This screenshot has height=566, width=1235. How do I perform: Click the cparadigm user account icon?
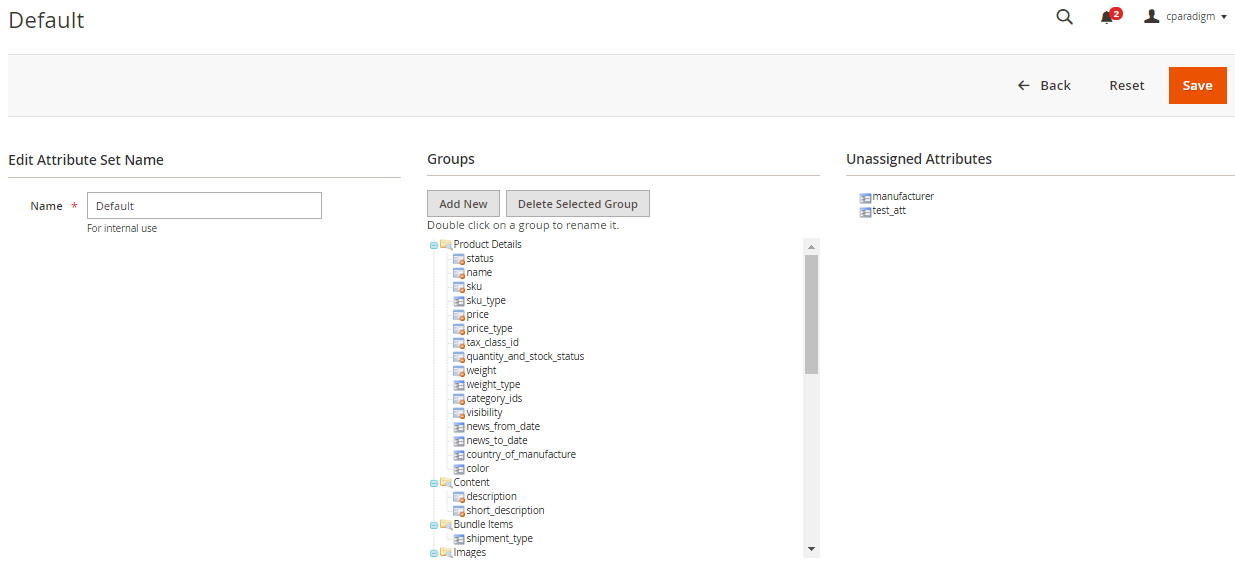point(1152,17)
